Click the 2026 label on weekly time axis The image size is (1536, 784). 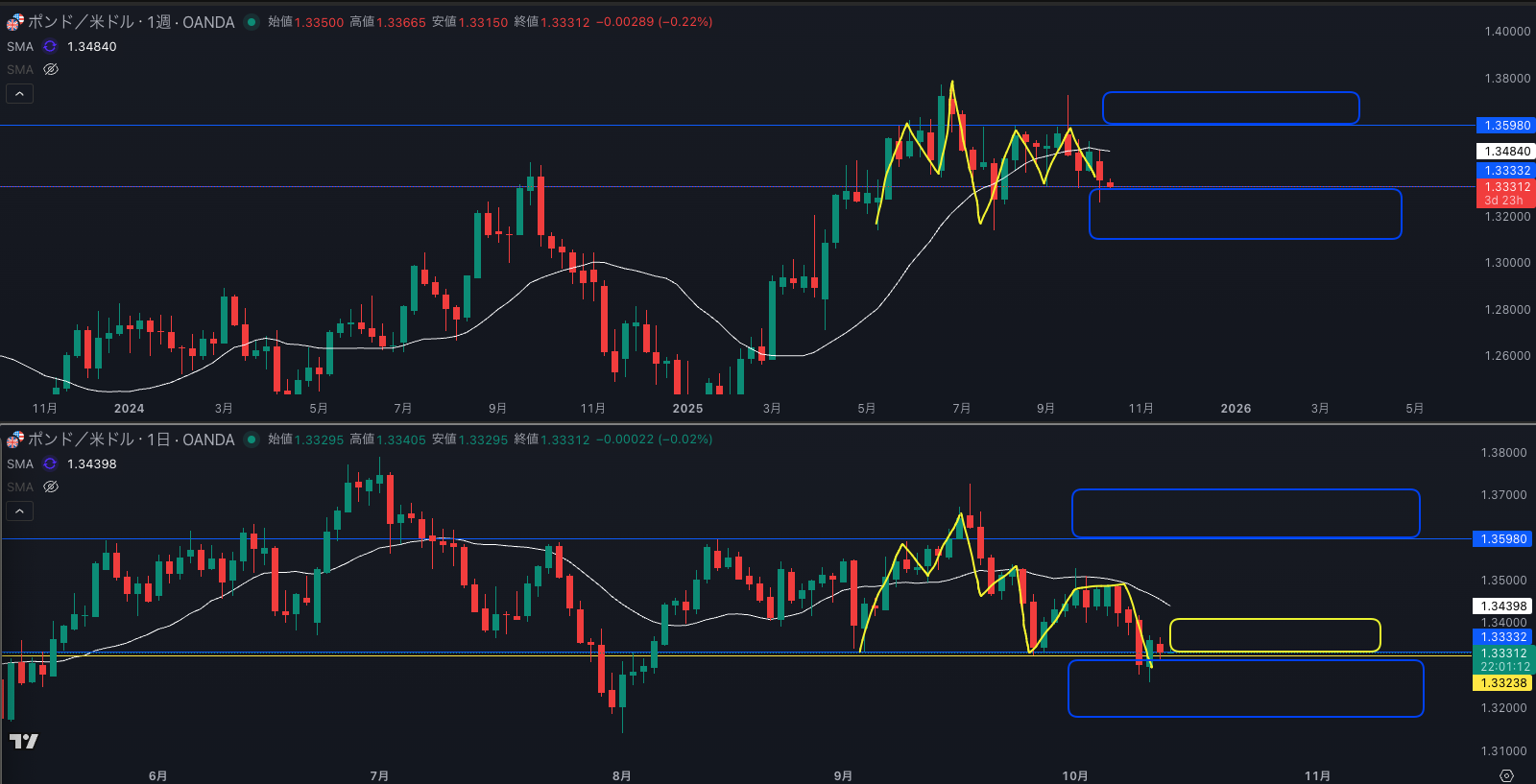pos(1236,409)
